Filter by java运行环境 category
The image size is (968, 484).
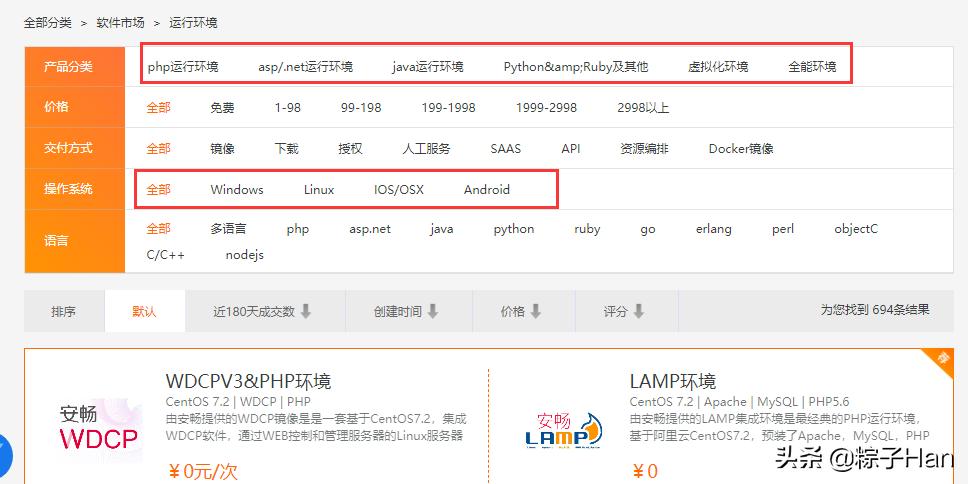pos(428,67)
